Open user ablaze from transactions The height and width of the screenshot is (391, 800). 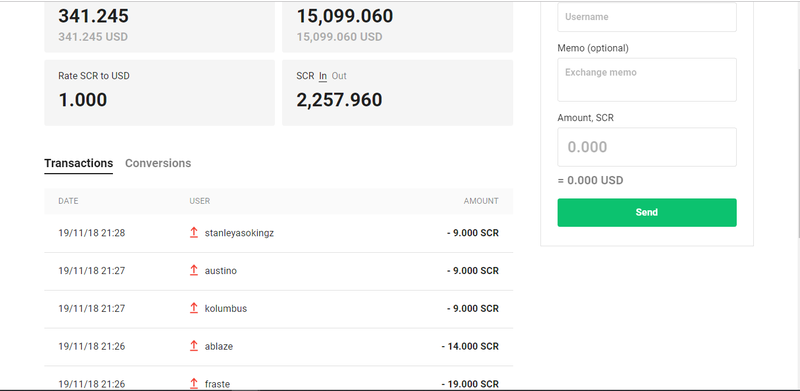pos(218,346)
